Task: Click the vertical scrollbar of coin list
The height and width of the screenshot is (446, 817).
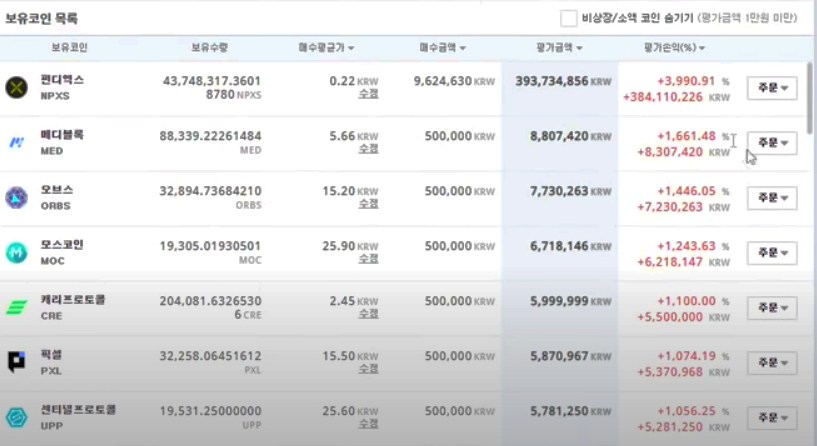Action: (809, 98)
